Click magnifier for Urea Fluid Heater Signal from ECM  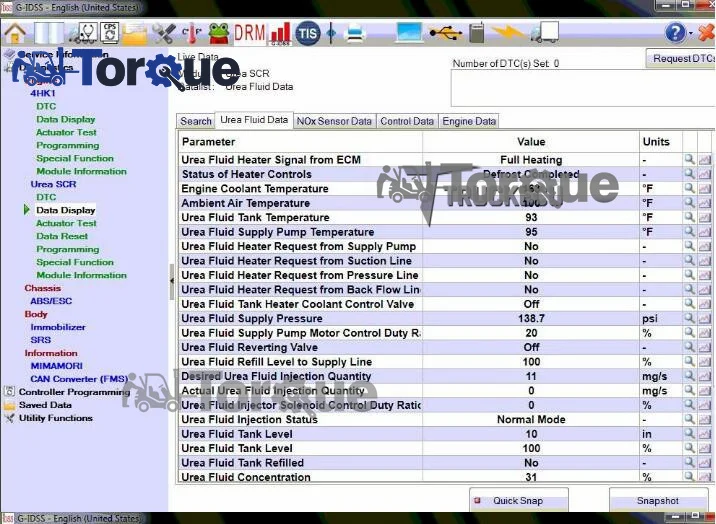click(689, 159)
